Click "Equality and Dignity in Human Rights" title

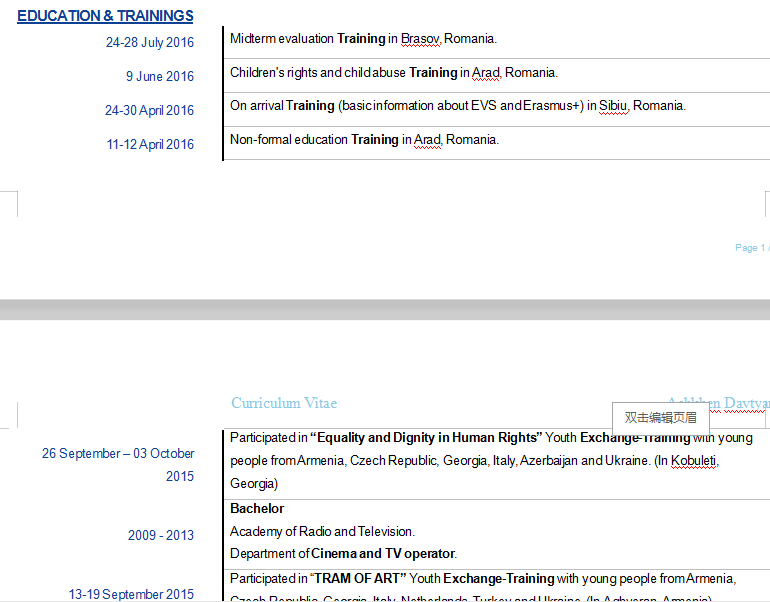(425, 437)
